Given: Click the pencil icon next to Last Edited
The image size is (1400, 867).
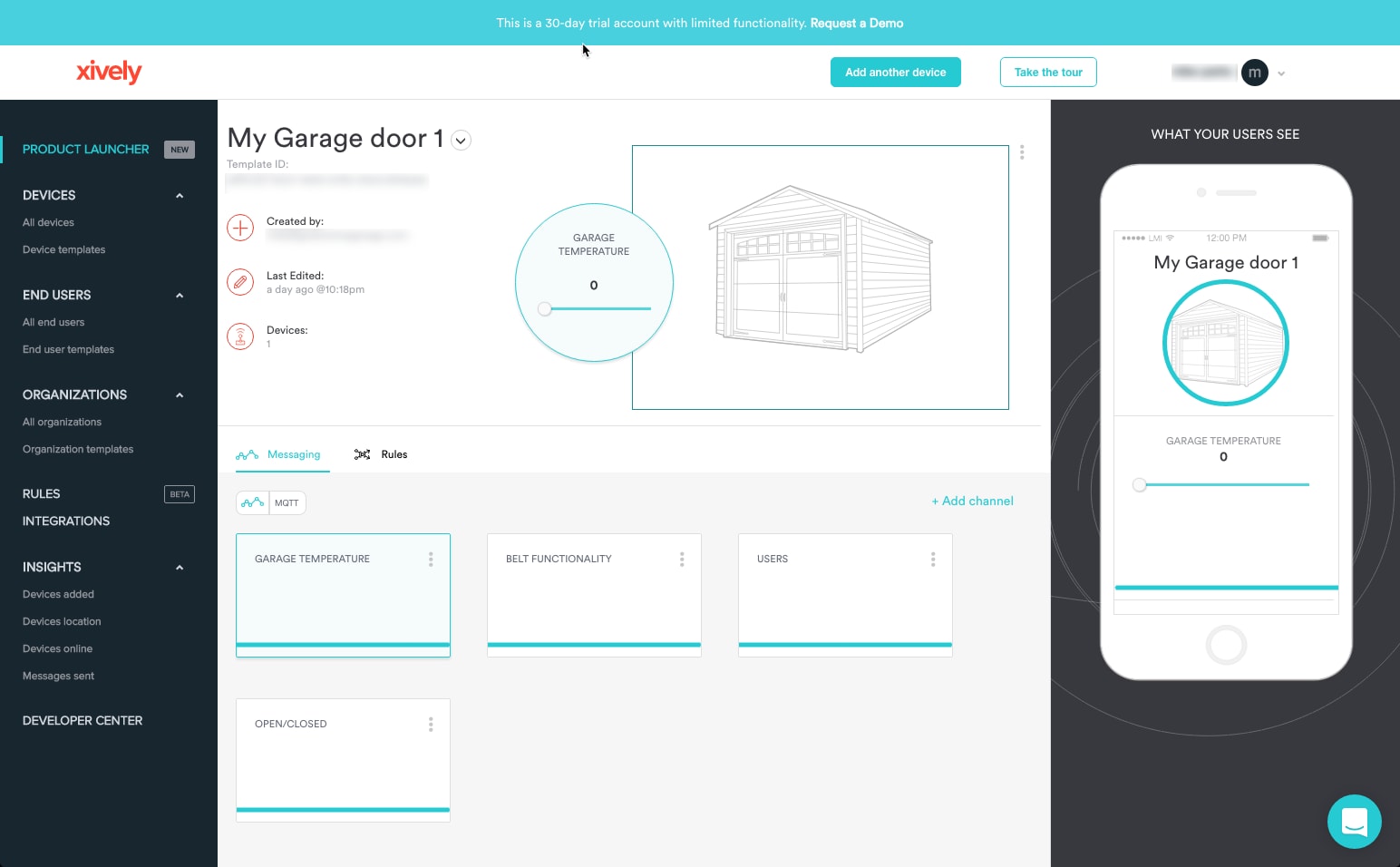Looking at the screenshot, I should click(239, 282).
